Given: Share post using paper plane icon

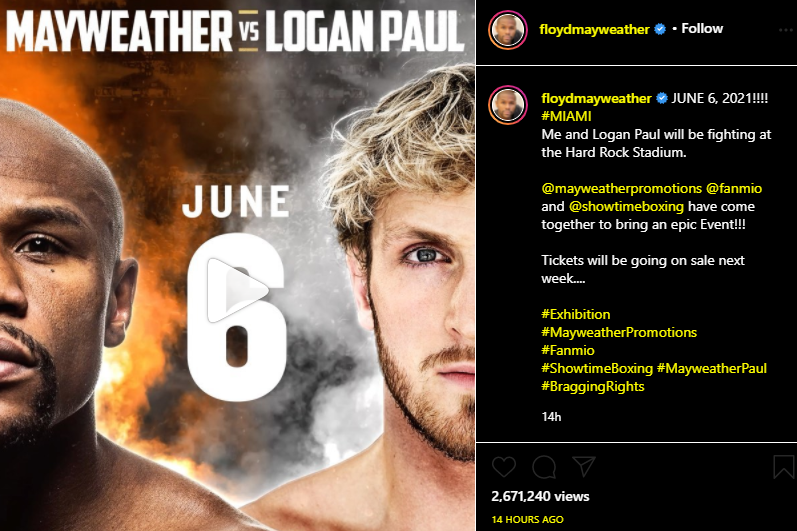Looking at the screenshot, I should (584, 466).
